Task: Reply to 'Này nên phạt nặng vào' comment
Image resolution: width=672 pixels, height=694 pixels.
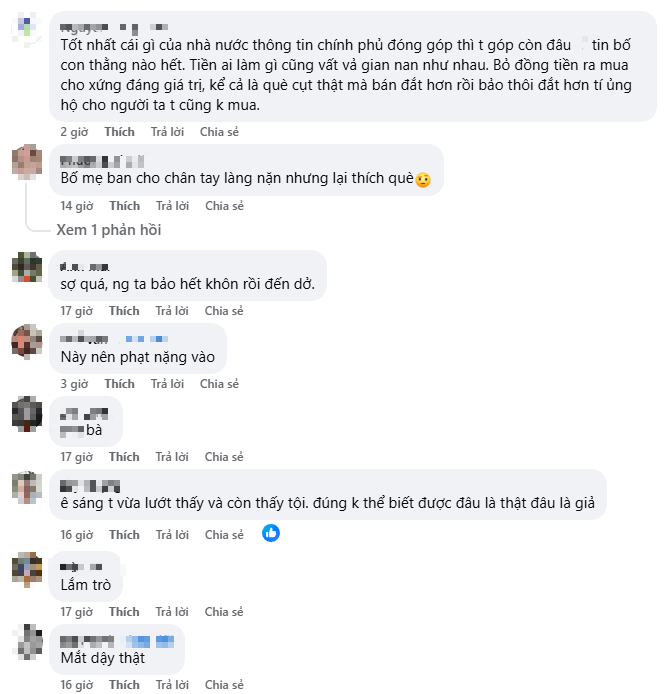Action: click(x=167, y=384)
